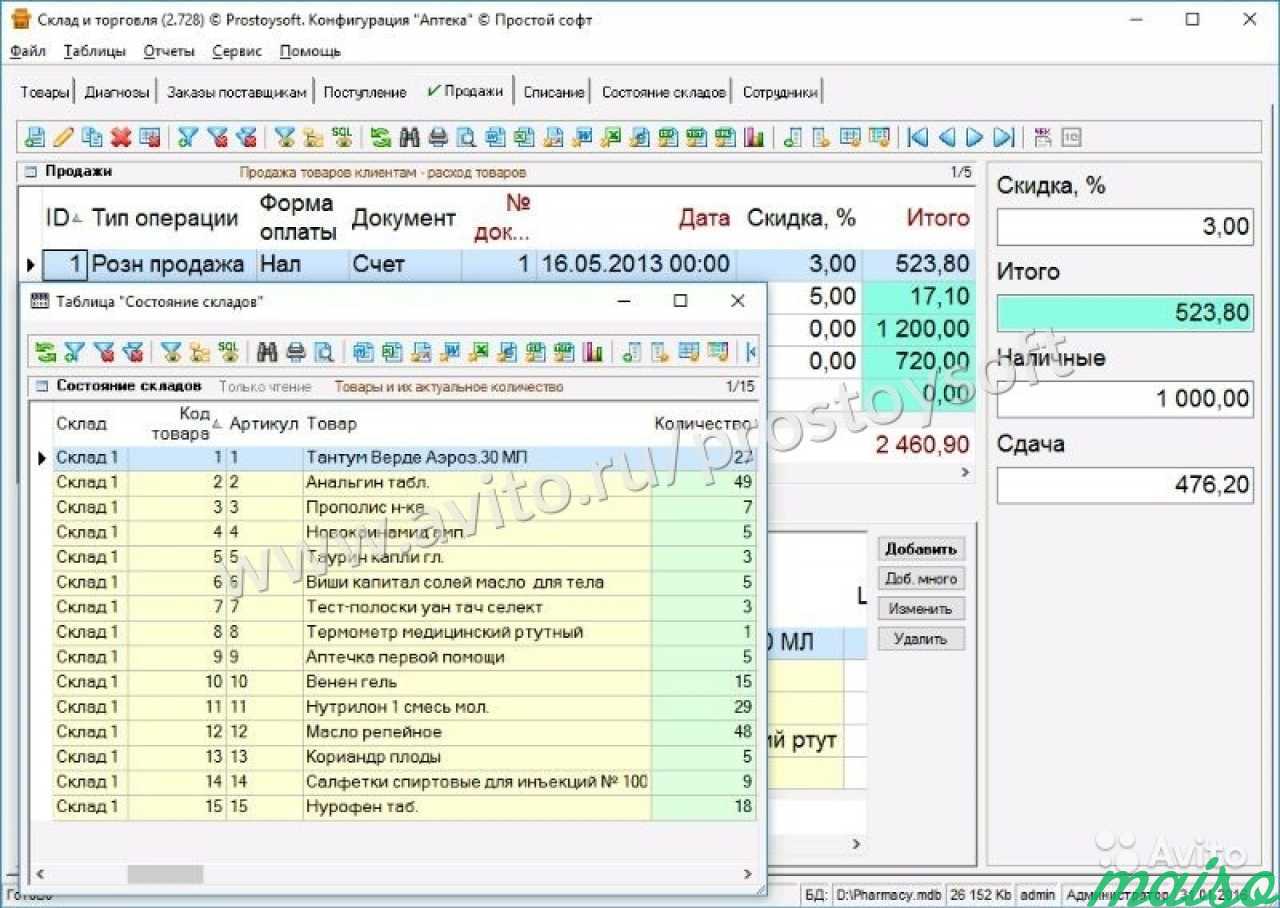Open the Помощь menu
The width and height of the screenshot is (1280, 908).
click(310, 51)
